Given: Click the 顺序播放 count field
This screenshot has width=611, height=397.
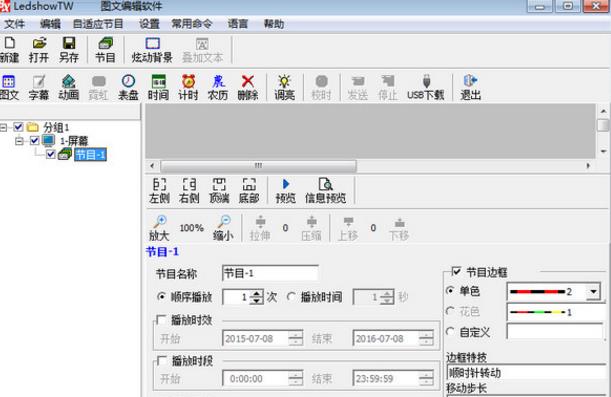Looking at the screenshot, I should coord(236,297).
